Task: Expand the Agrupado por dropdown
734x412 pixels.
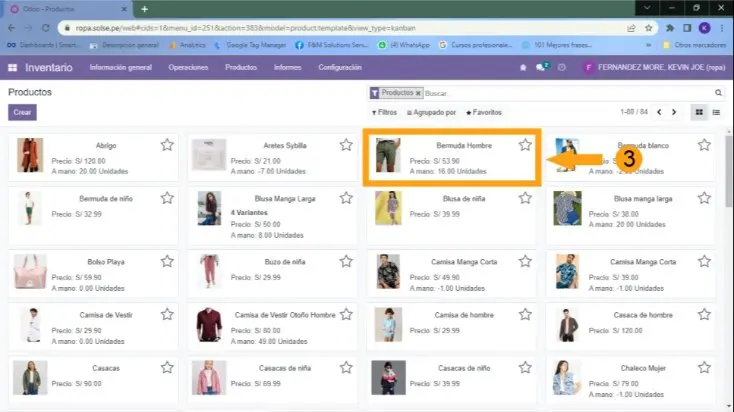Action: 432,112
